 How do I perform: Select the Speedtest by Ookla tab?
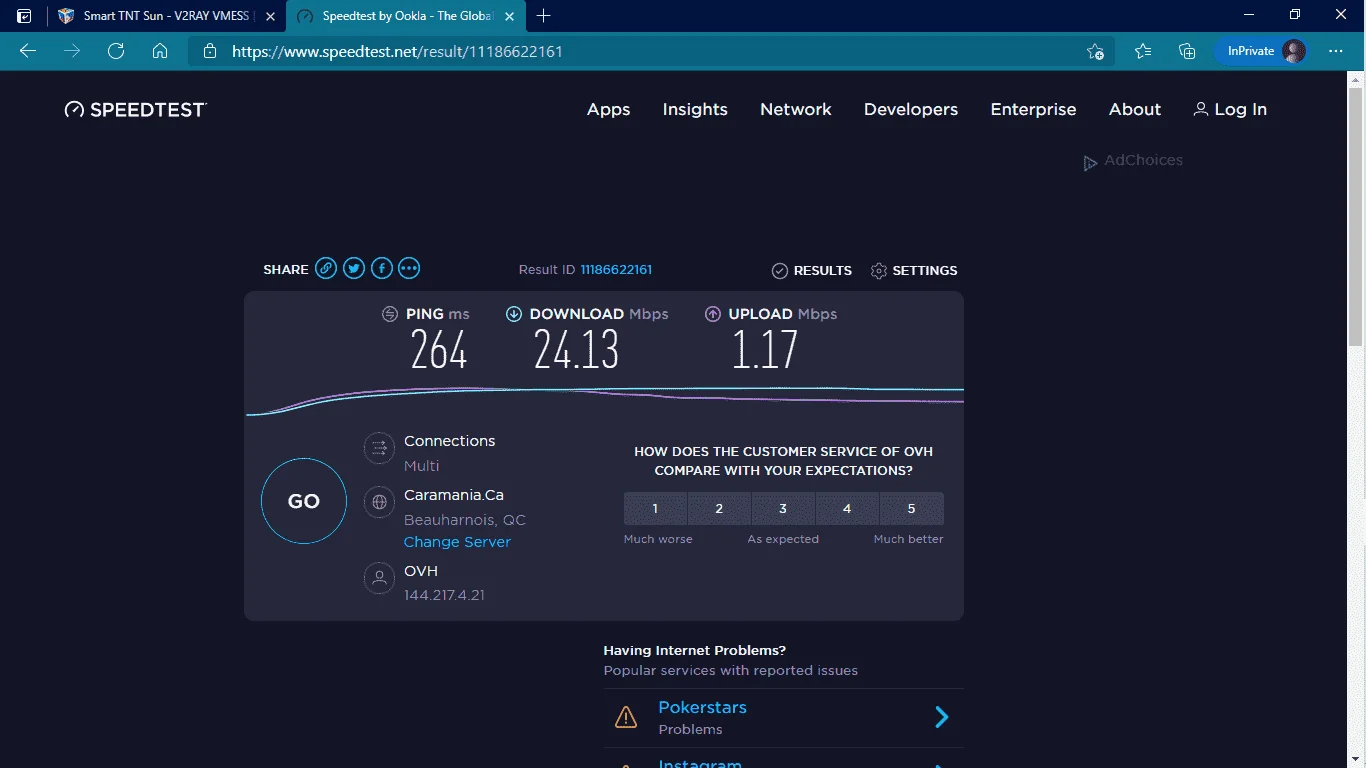pyautogui.click(x=408, y=16)
